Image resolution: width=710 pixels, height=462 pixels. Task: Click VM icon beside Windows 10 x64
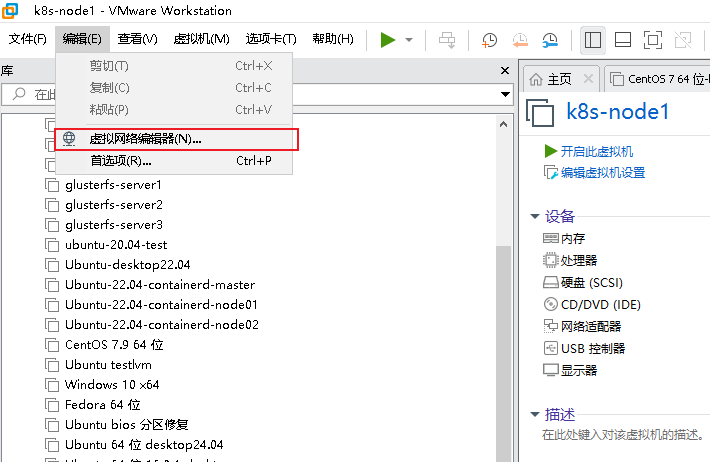(x=52, y=385)
